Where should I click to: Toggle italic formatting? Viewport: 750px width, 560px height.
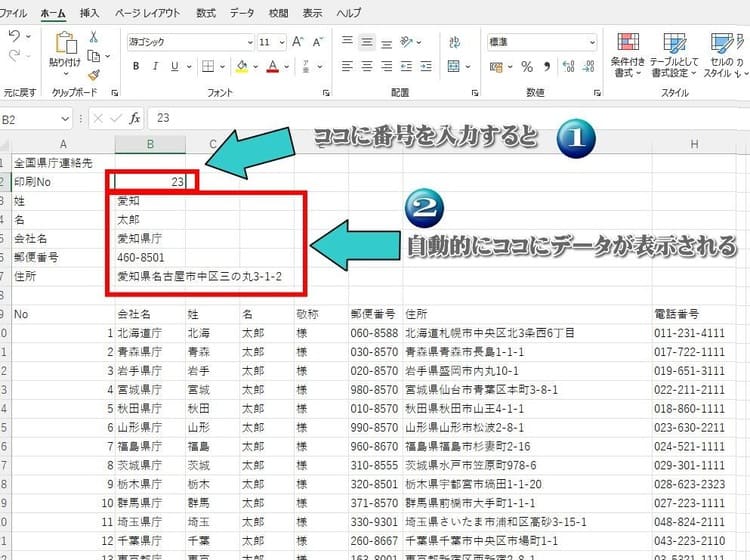pos(155,66)
